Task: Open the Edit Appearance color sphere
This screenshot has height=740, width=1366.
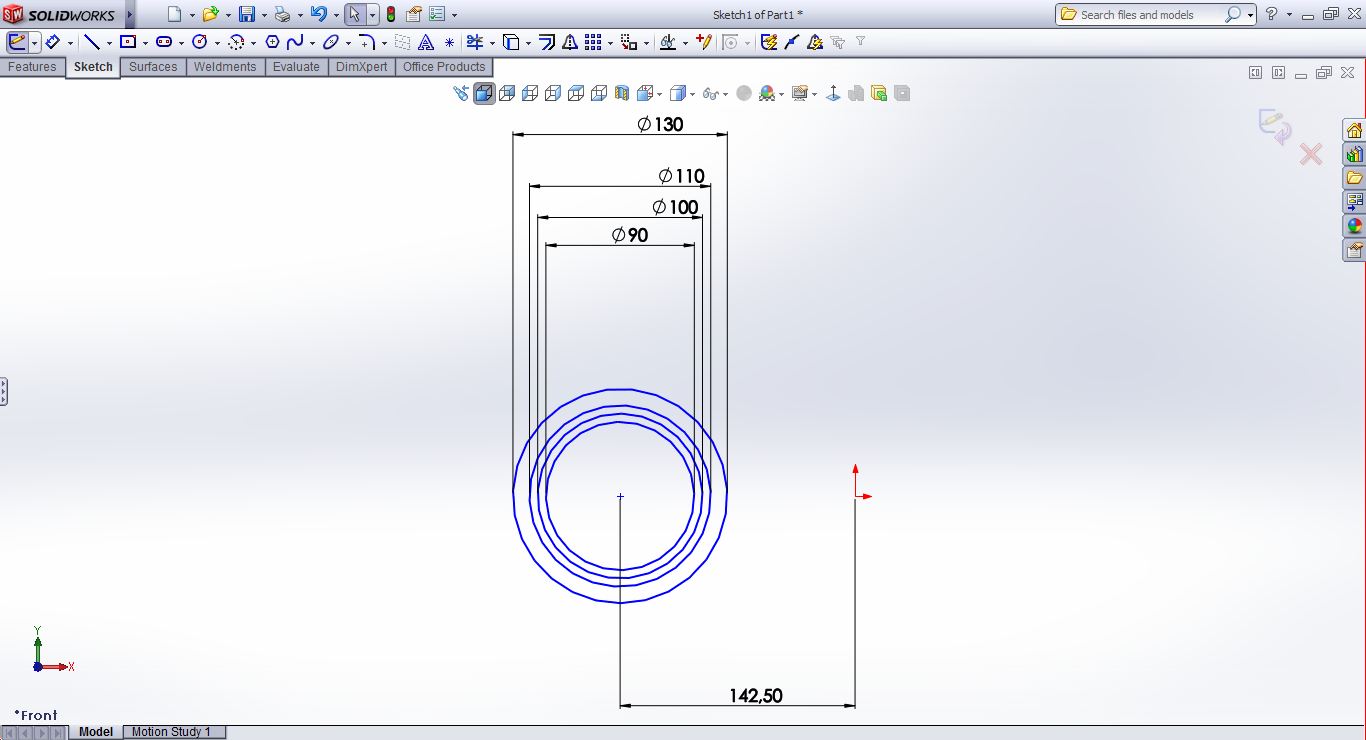Action: click(767, 94)
